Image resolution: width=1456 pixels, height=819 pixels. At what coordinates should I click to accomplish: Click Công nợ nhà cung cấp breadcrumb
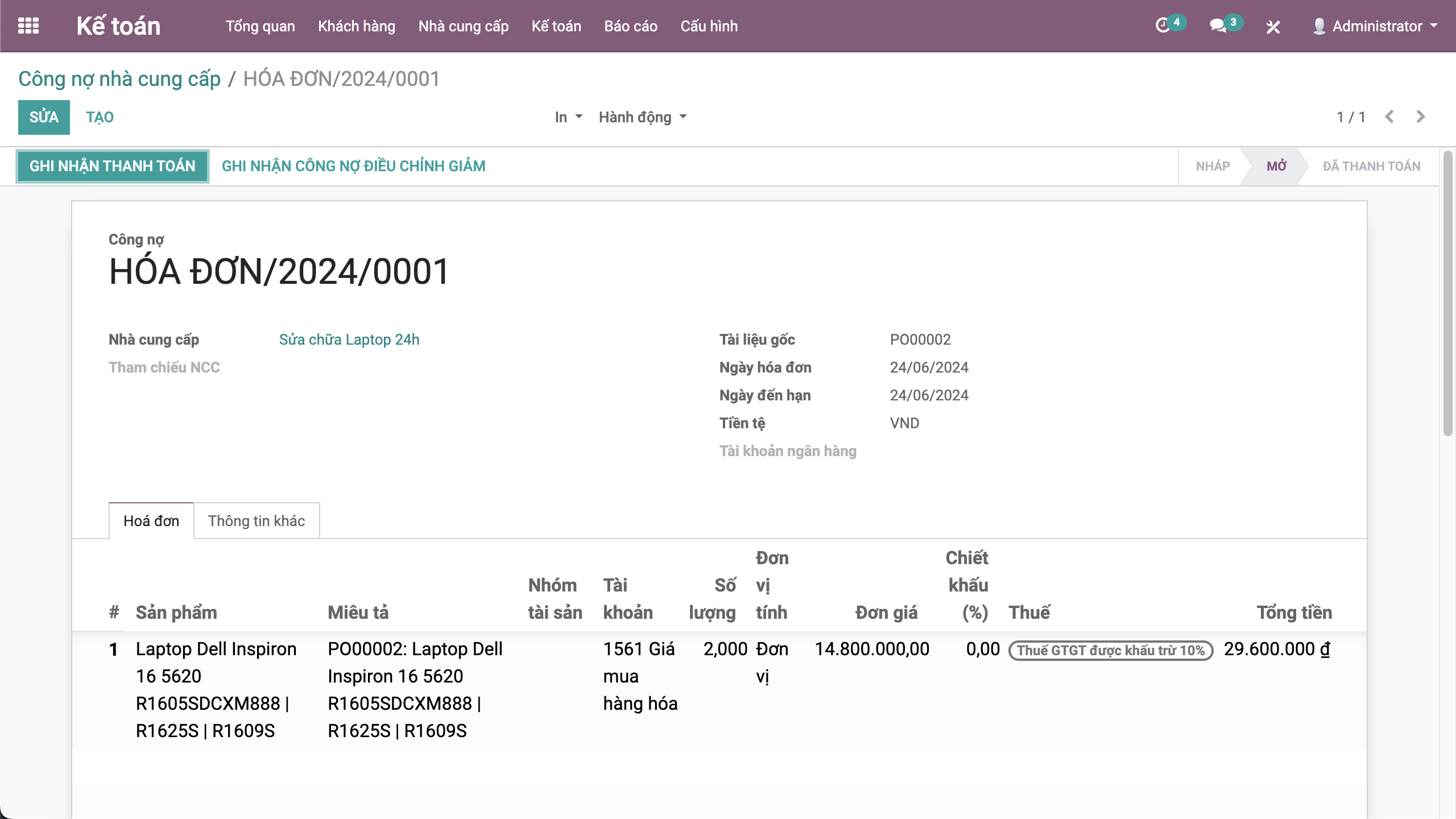(119, 79)
